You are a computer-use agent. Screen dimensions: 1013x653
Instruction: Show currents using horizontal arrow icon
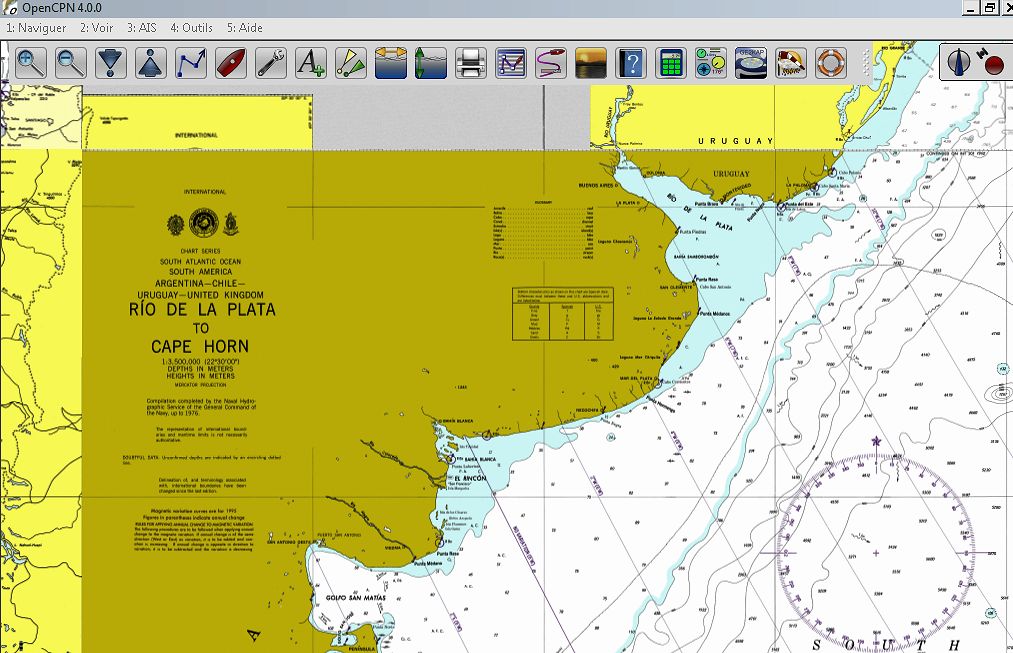391,63
